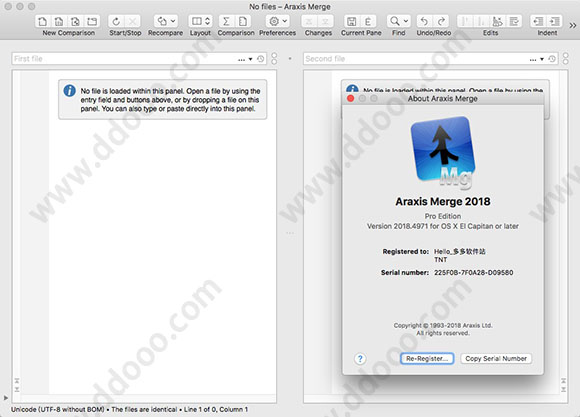Click the first Edits toolbar icon

465,21
